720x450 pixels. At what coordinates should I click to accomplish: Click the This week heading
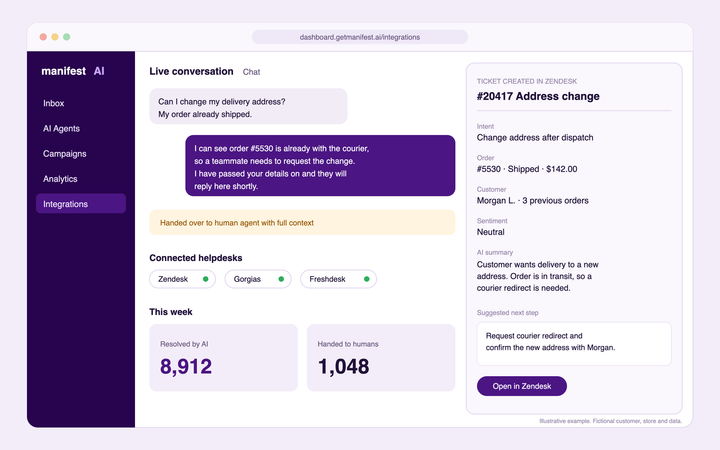[x=171, y=312]
